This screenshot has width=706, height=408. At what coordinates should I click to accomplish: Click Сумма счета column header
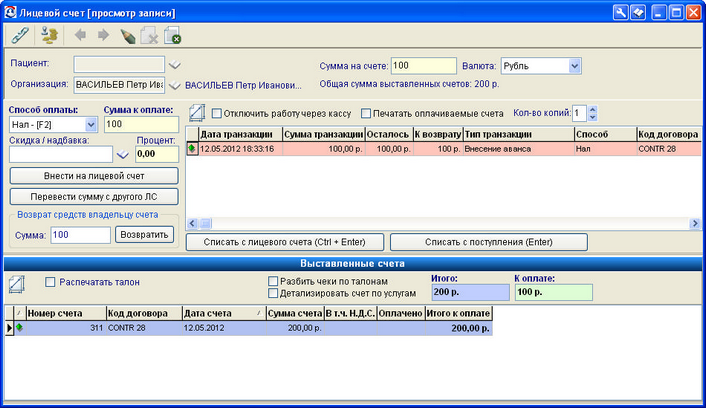(295, 313)
